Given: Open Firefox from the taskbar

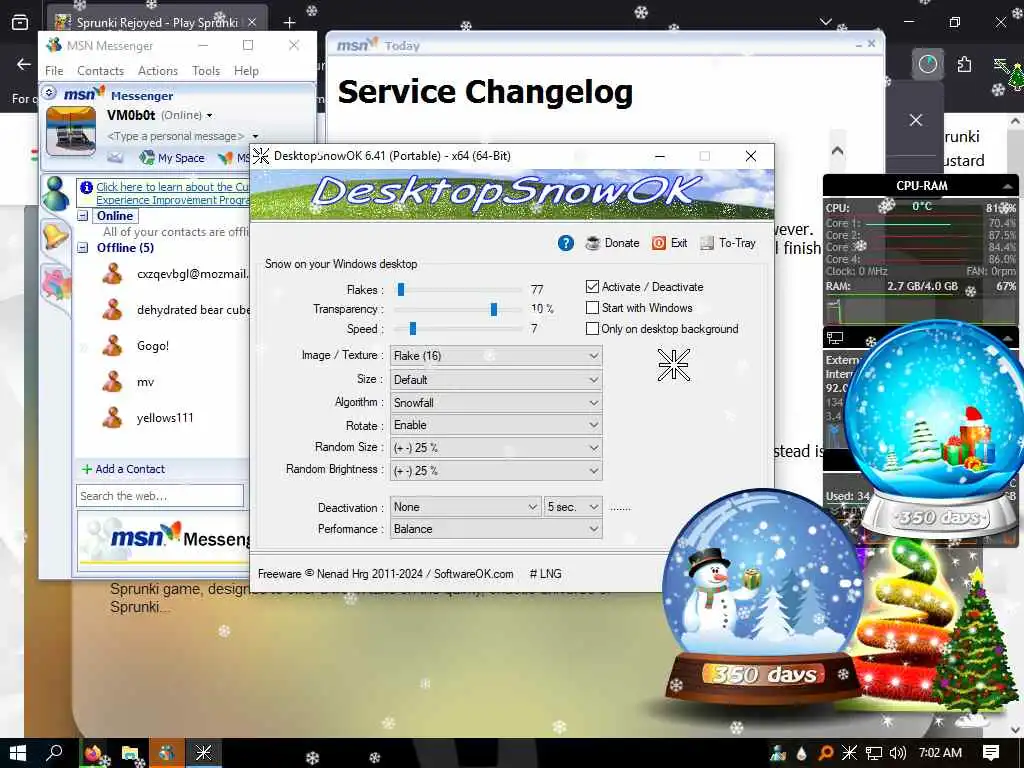Looking at the screenshot, I should point(94,753).
